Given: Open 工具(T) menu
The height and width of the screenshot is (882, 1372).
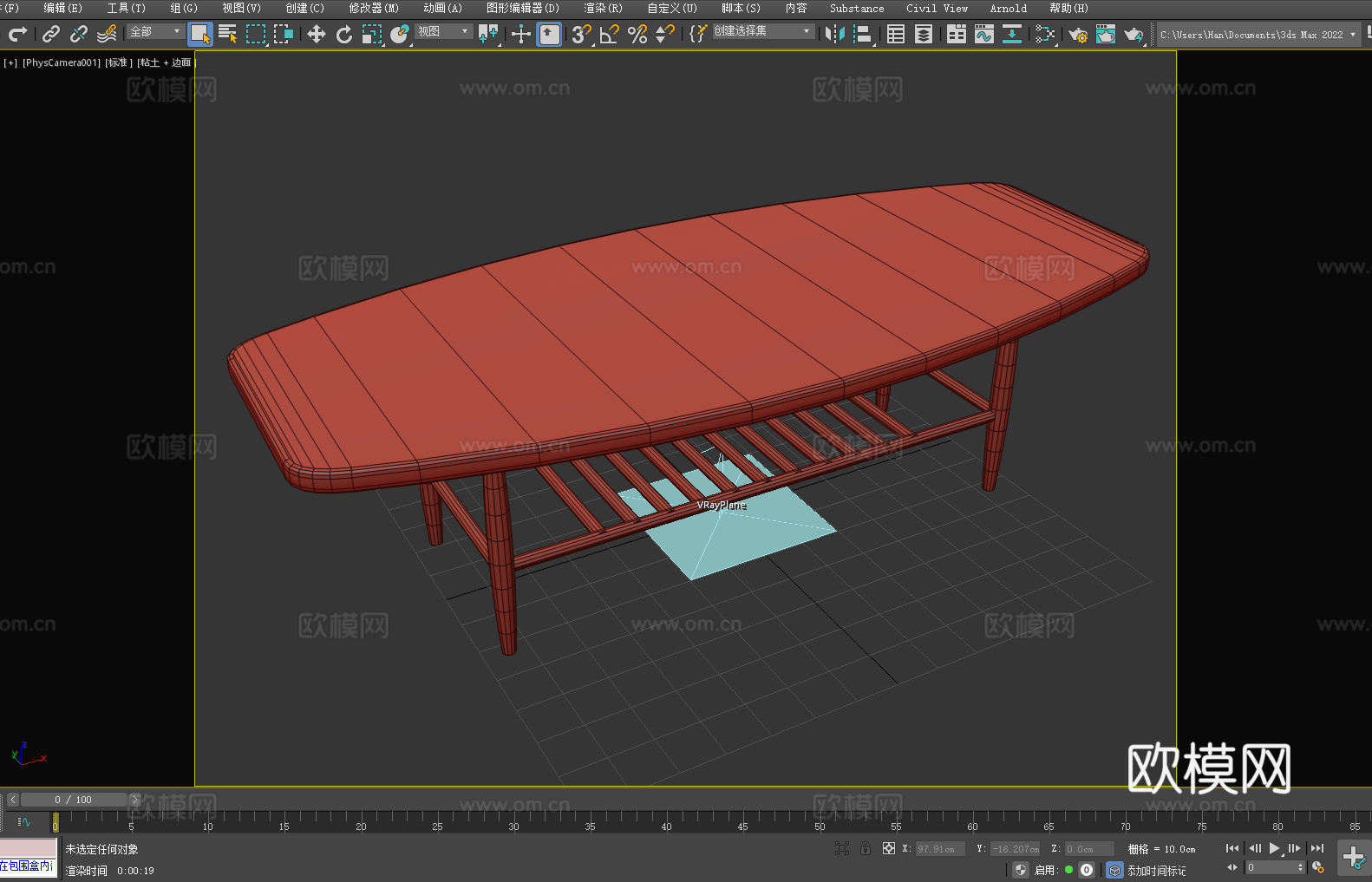Looking at the screenshot, I should coord(127,8).
